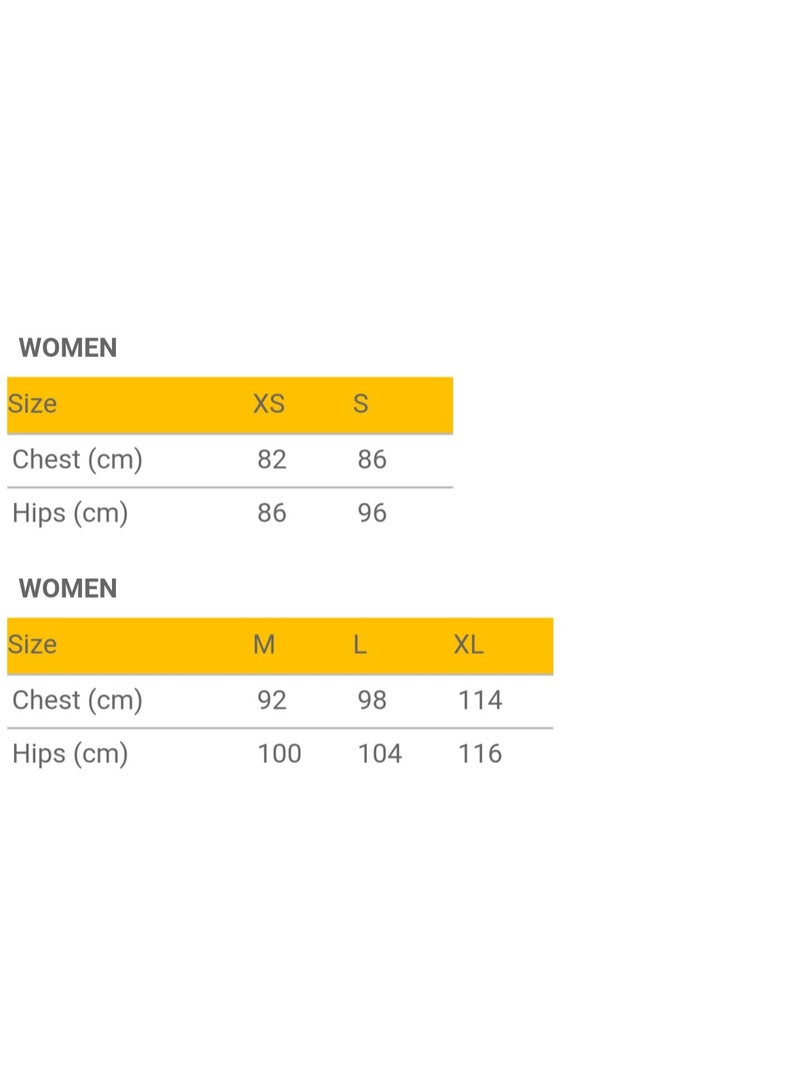Click the M hips value 100
This screenshot has height=1091, width=800.
click(280, 754)
